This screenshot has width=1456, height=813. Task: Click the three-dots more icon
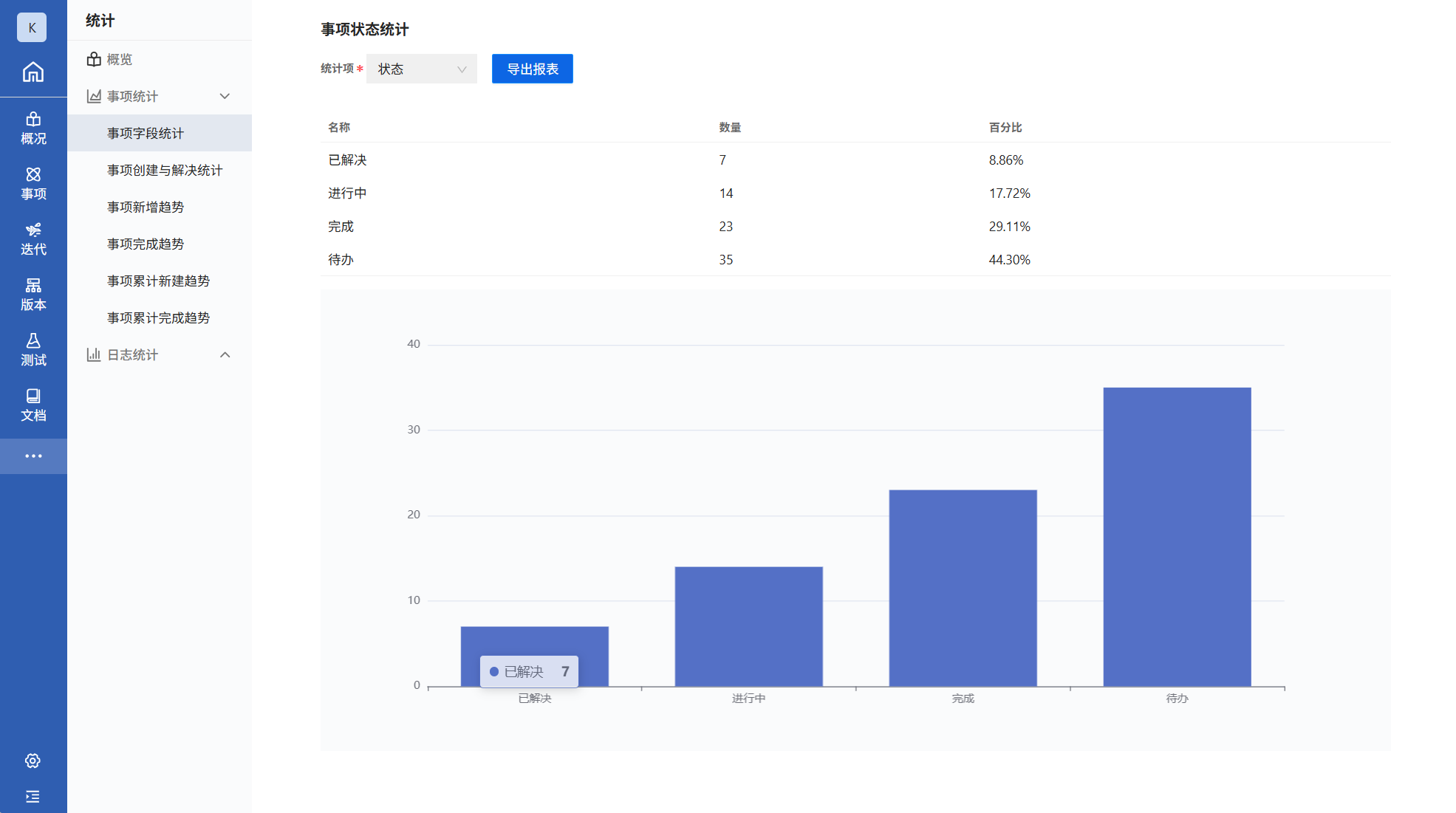coord(33,456)
